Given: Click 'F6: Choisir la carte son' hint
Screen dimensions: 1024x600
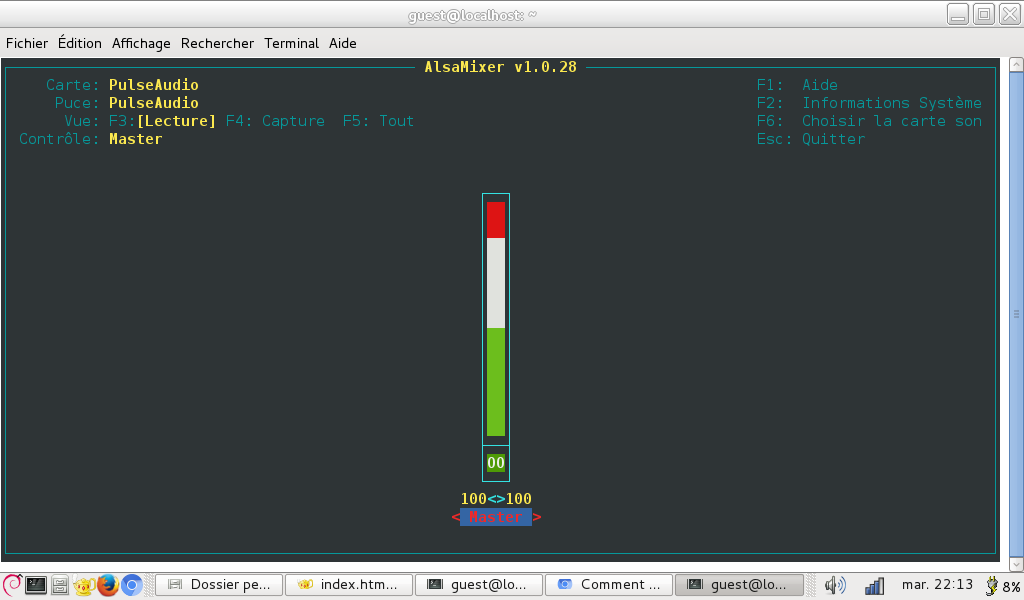Looking at the screenshot, I should tap(869, 121).
